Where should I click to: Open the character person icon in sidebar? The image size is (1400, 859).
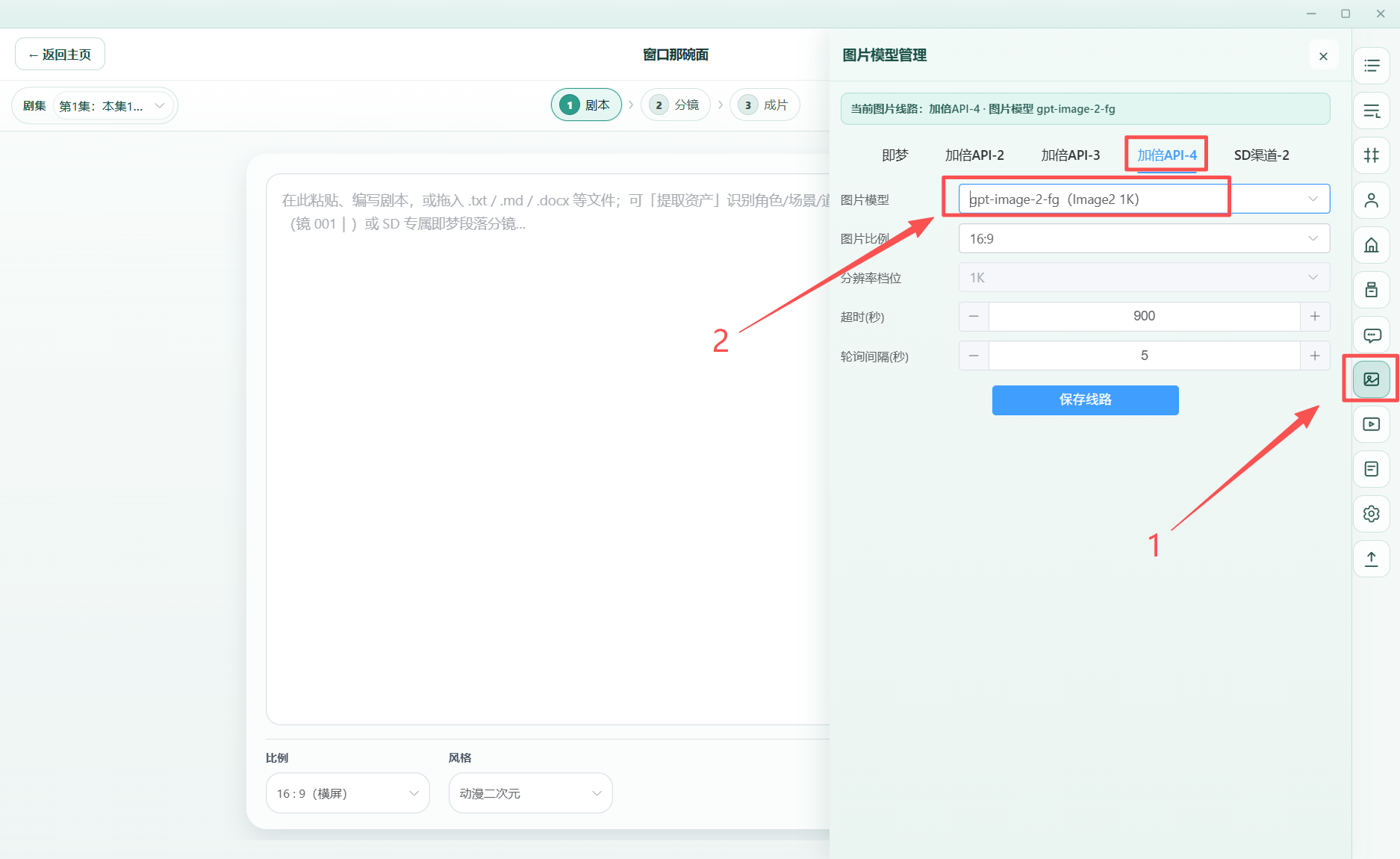(x=1372, y=200)
